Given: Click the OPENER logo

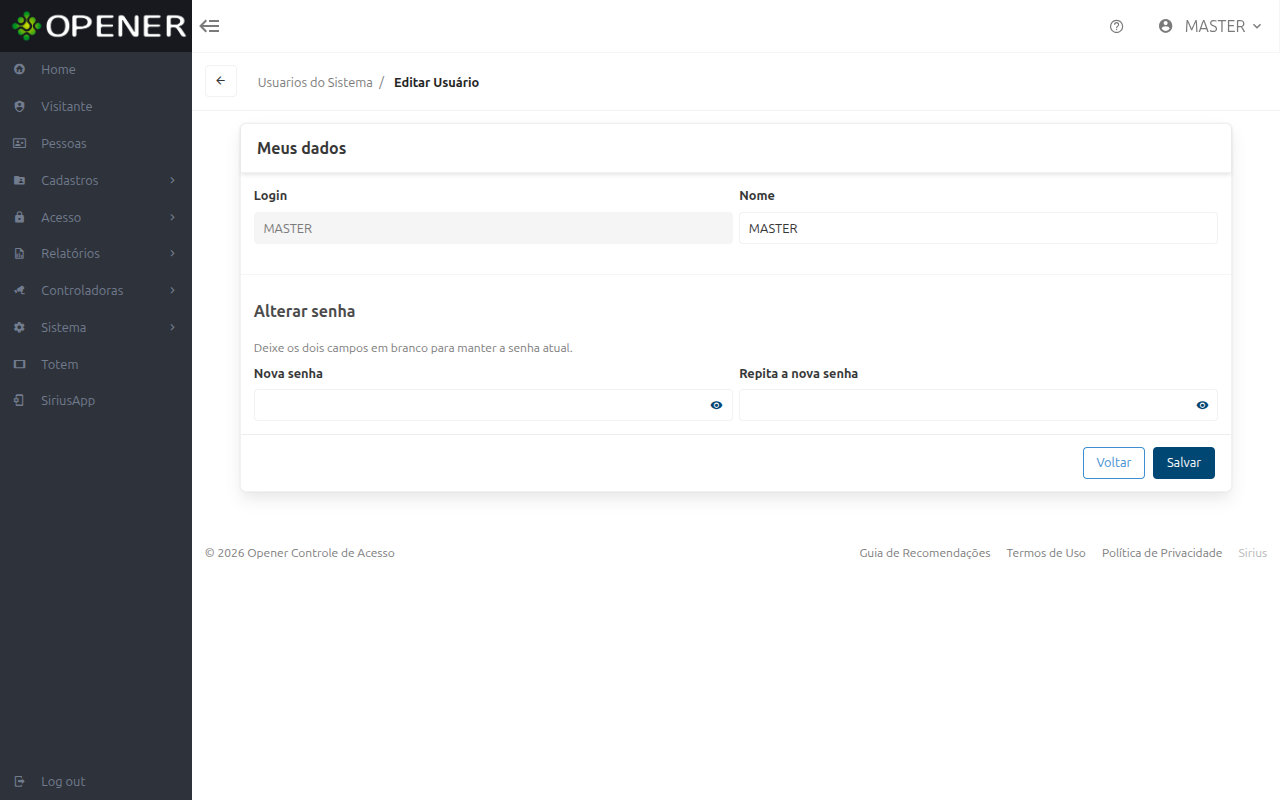Looking at the screenshot, I should 99,26.
